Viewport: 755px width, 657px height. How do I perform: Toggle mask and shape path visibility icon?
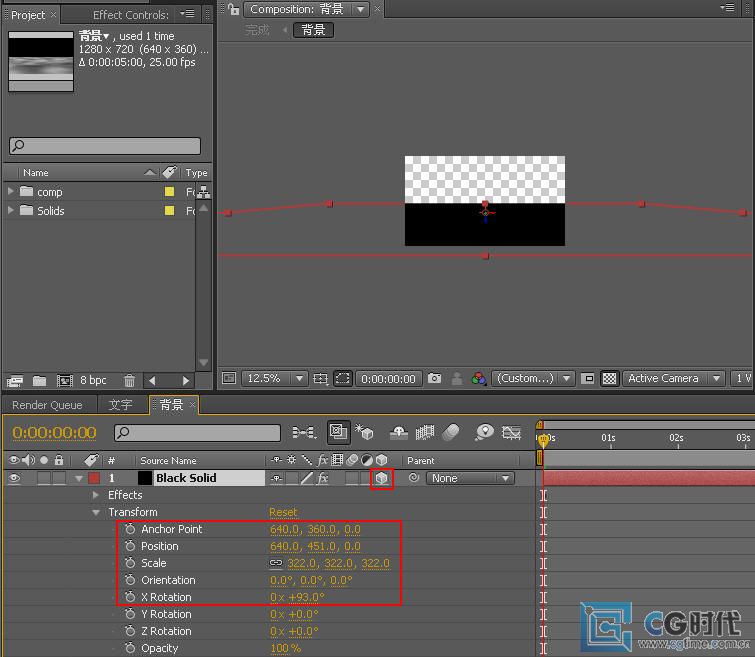(x=342, y=379)
